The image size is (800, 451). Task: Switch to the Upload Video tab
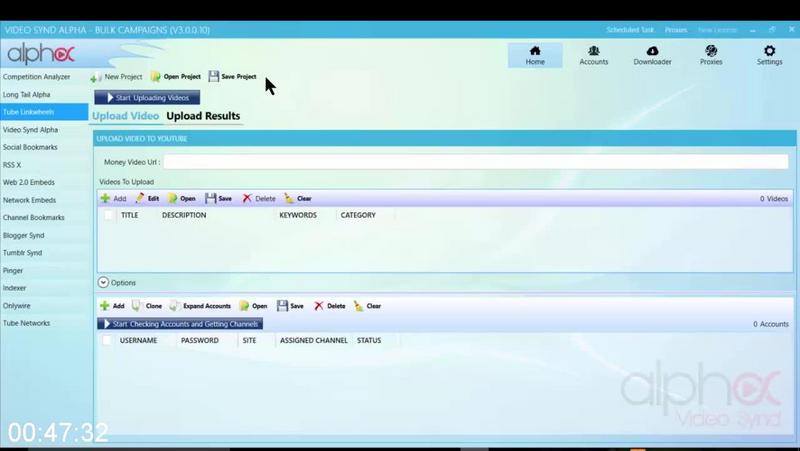126,116
